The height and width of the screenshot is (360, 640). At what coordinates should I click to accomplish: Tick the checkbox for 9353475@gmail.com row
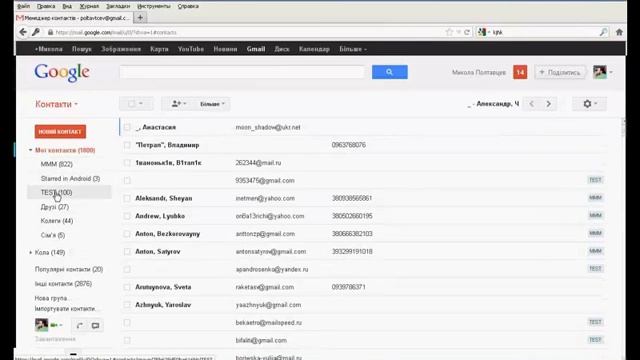(x=127, y=180)
